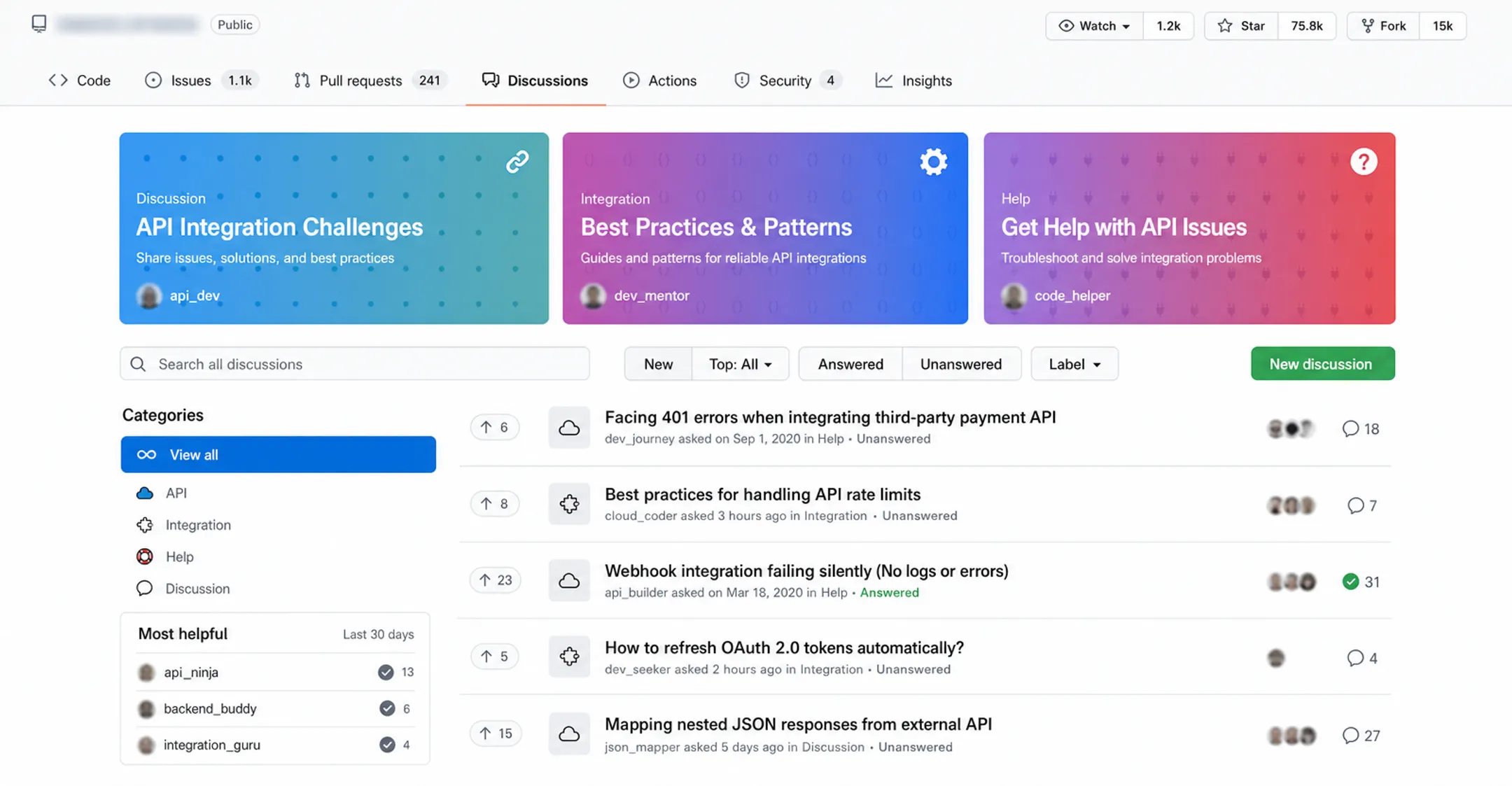Open the 1.2k watchers count
This screenshot has width=1512, height=786.
pos(1168,26)
